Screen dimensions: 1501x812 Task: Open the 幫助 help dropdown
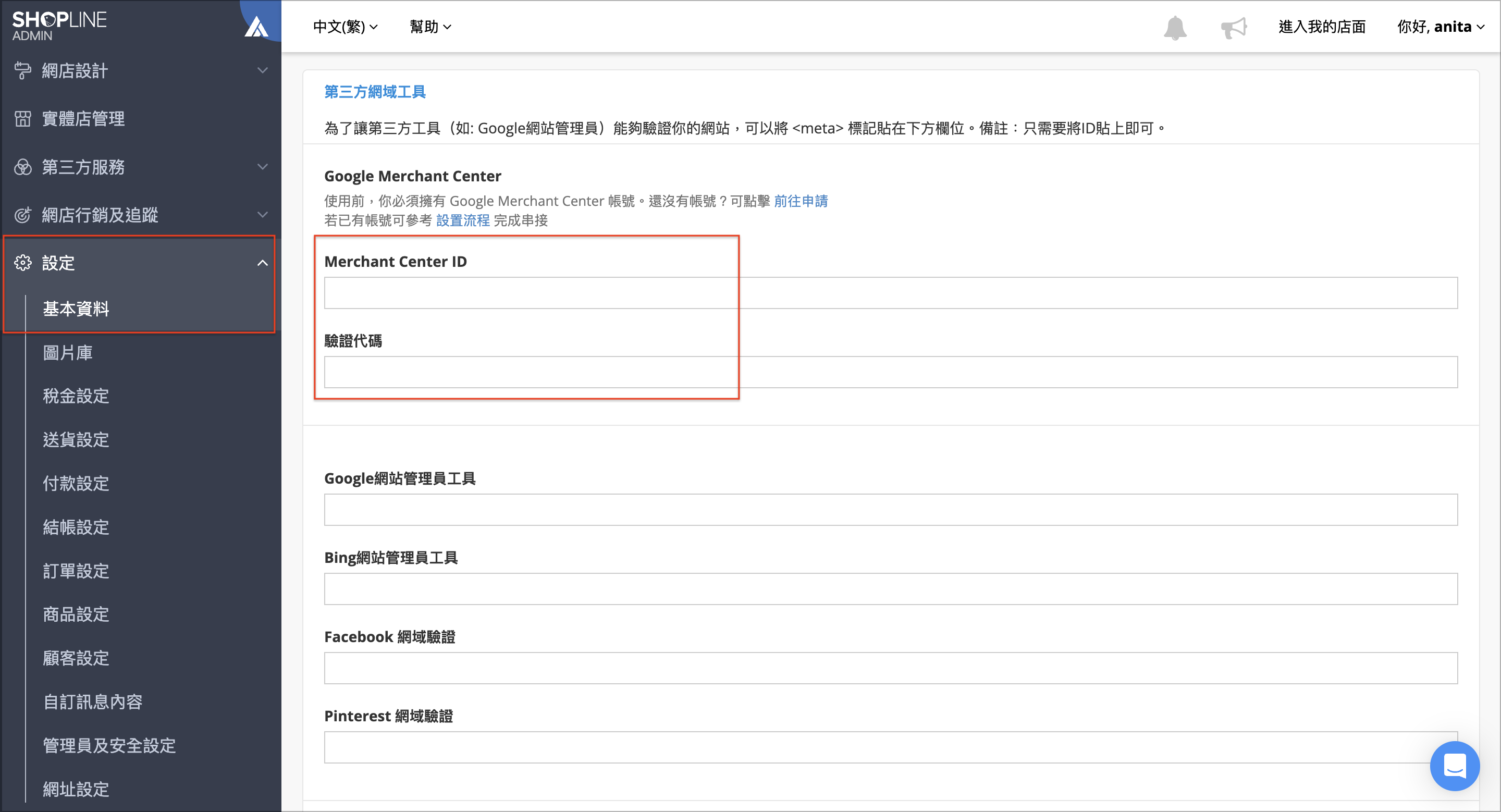coord(430,27)
